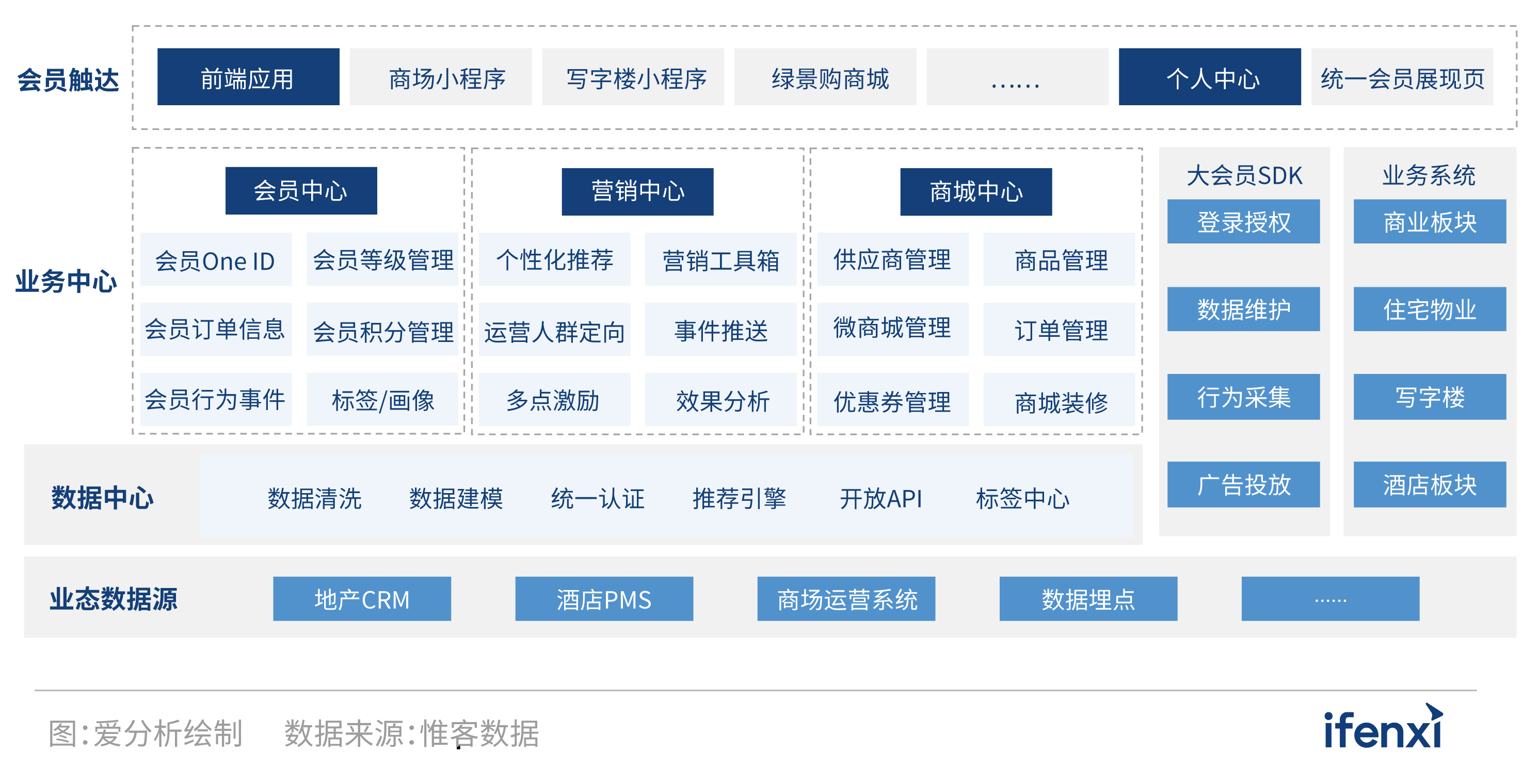Image resolution: width=1539 pixels, height=784 pixels.
Task: Select the 优惠券管理 cell
Action: tap(892, 401)
